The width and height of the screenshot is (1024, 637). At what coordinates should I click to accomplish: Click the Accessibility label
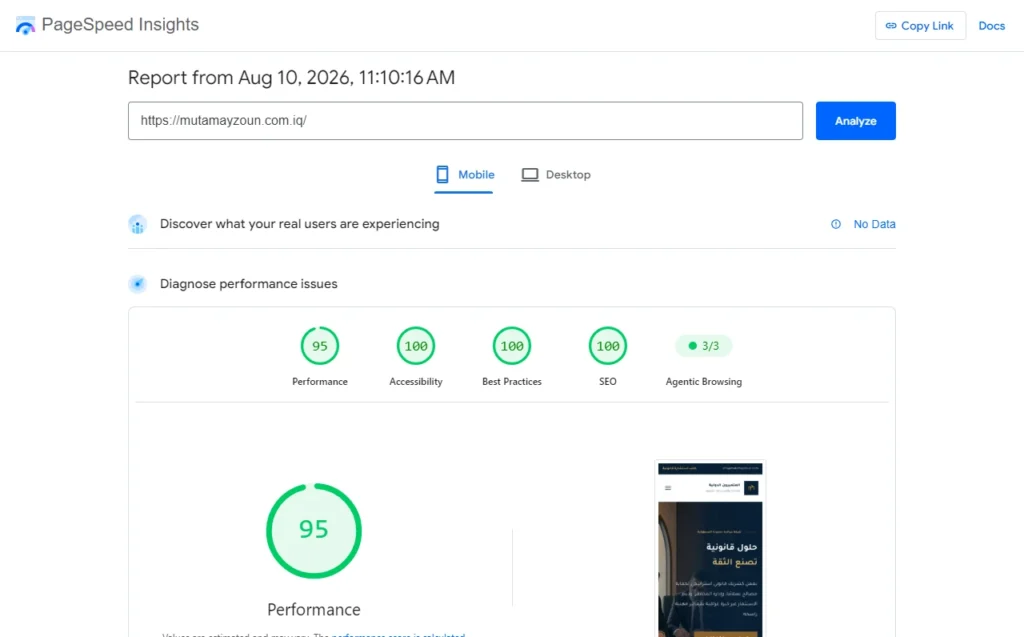(x=415, y=382)
